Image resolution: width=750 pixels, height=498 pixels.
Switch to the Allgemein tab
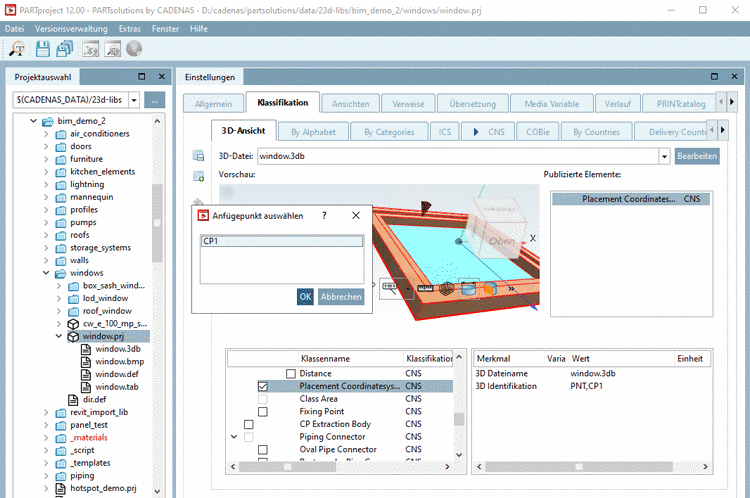[x=213, y=104]
